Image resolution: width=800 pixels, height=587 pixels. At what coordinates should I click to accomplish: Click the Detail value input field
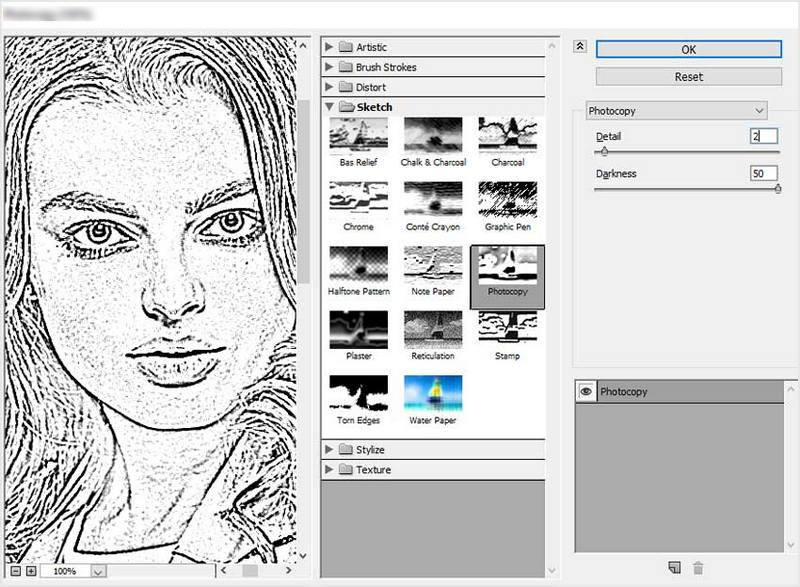pyautogui.click(x=764, y=136)
